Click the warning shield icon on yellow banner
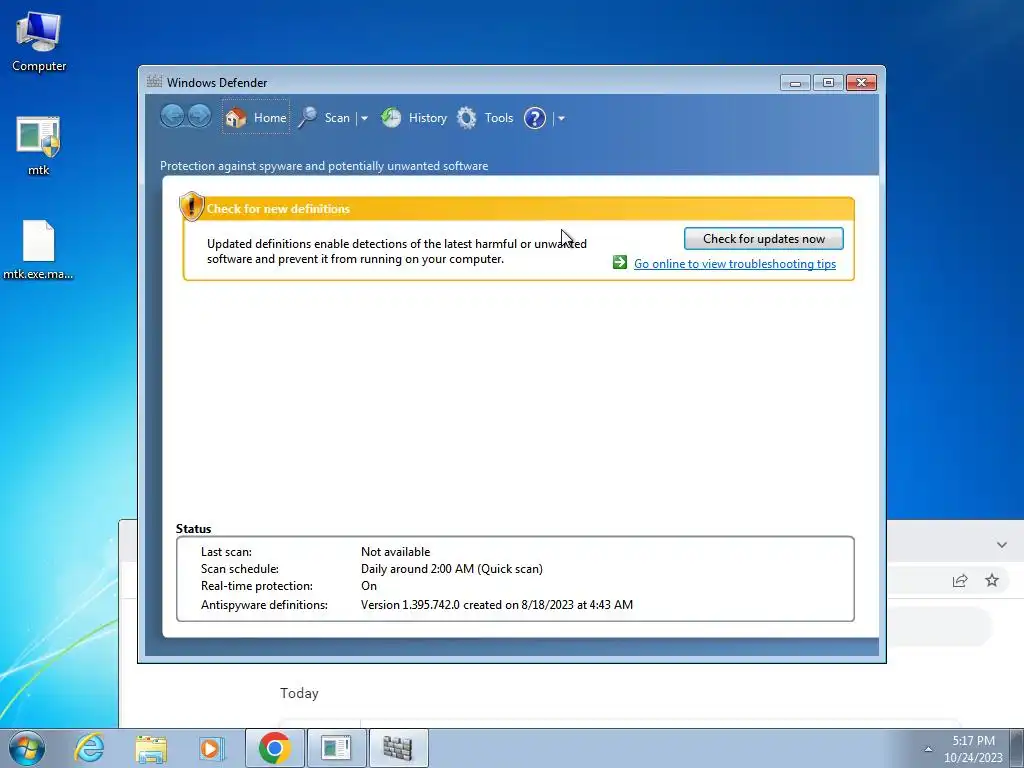 point(191,206)
